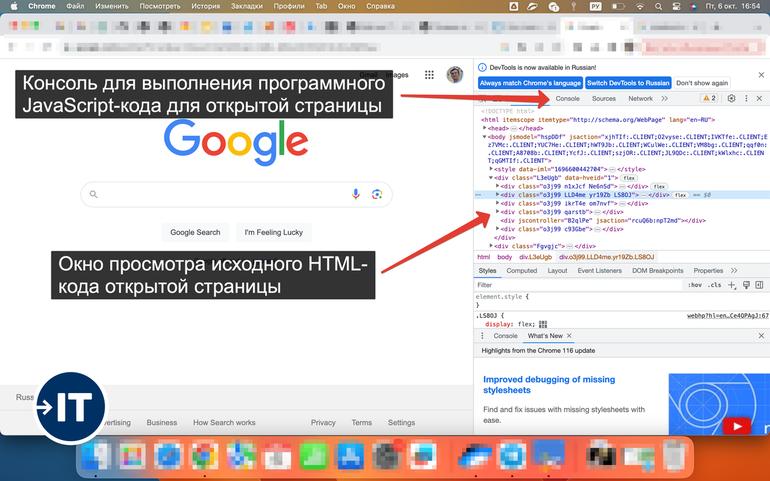The width and height of the screenshot is (770, 481).
Task: Toggle the .cls element classes panel
Action: tap(715, 285)
